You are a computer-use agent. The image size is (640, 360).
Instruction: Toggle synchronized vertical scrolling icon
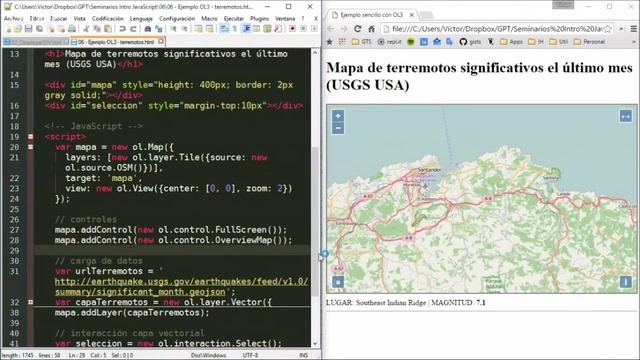[x=198, y=29]
